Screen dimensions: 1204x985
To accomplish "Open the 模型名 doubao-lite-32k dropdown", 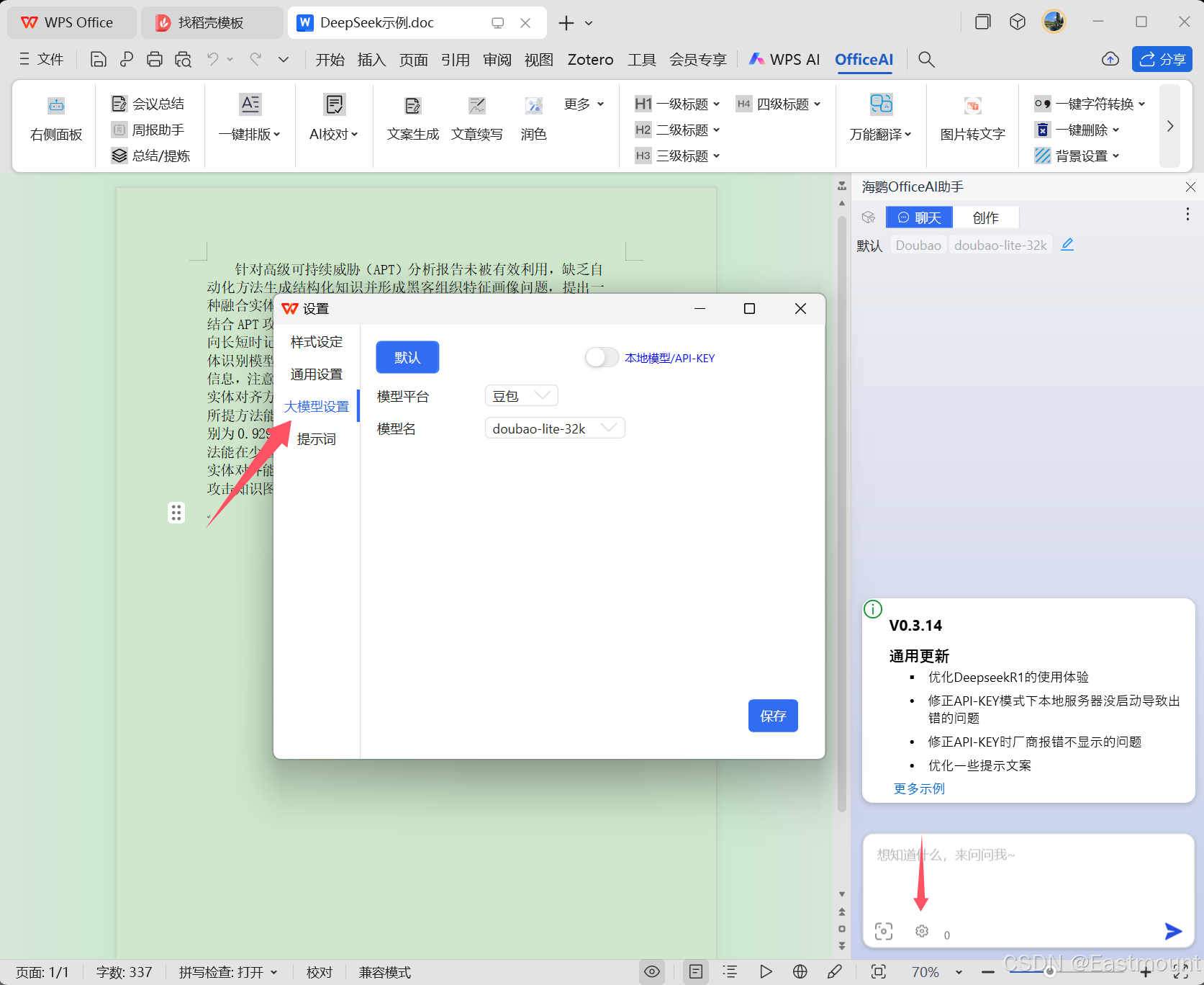I will pyautogui.click(x=555, y=428).
